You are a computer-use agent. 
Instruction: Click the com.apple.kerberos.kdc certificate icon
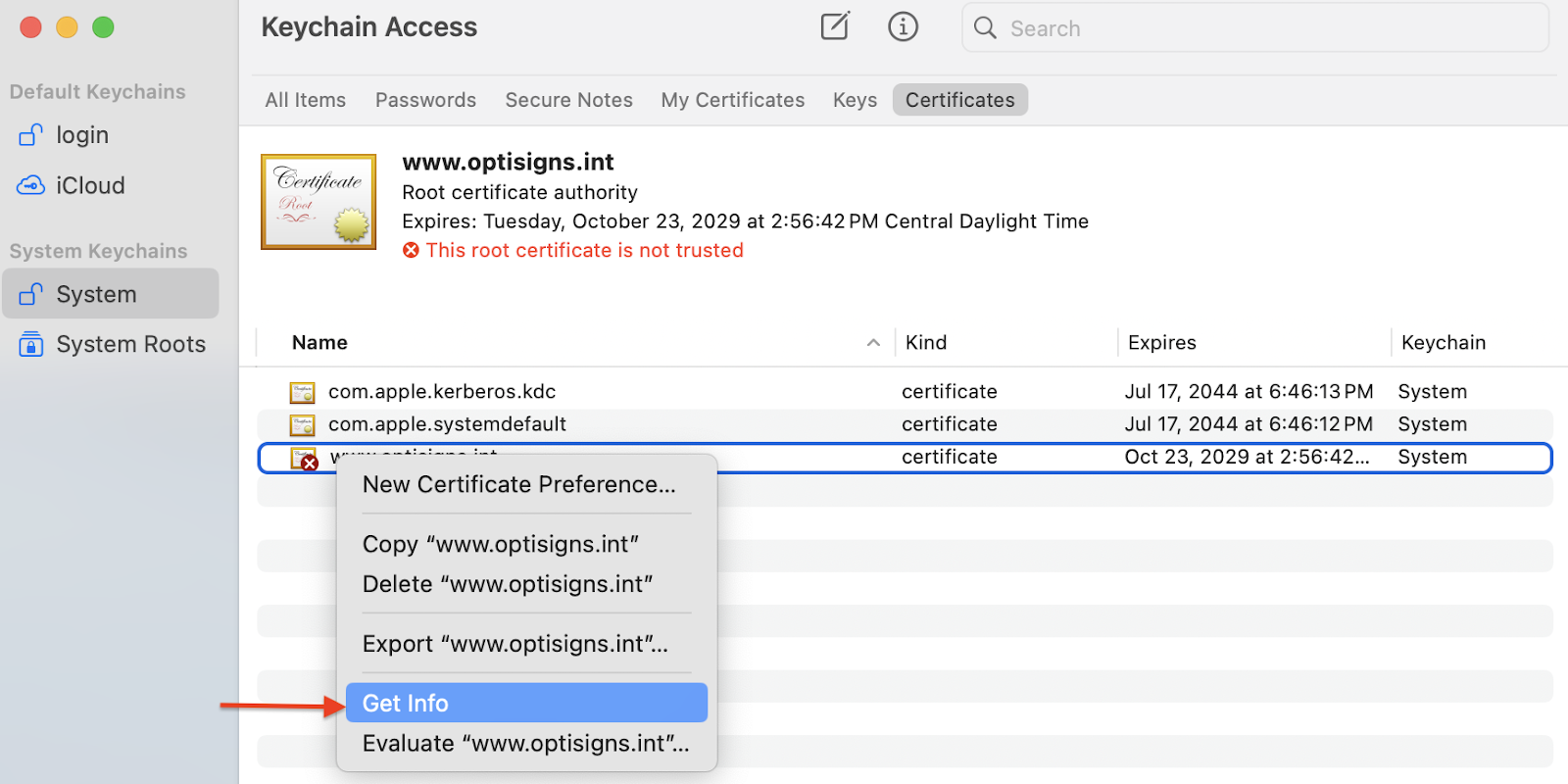click(302, 392)
